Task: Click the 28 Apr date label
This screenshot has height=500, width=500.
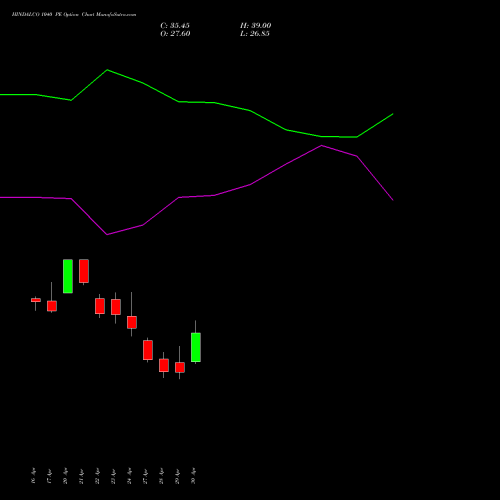Action: click(x=161, y=476)
